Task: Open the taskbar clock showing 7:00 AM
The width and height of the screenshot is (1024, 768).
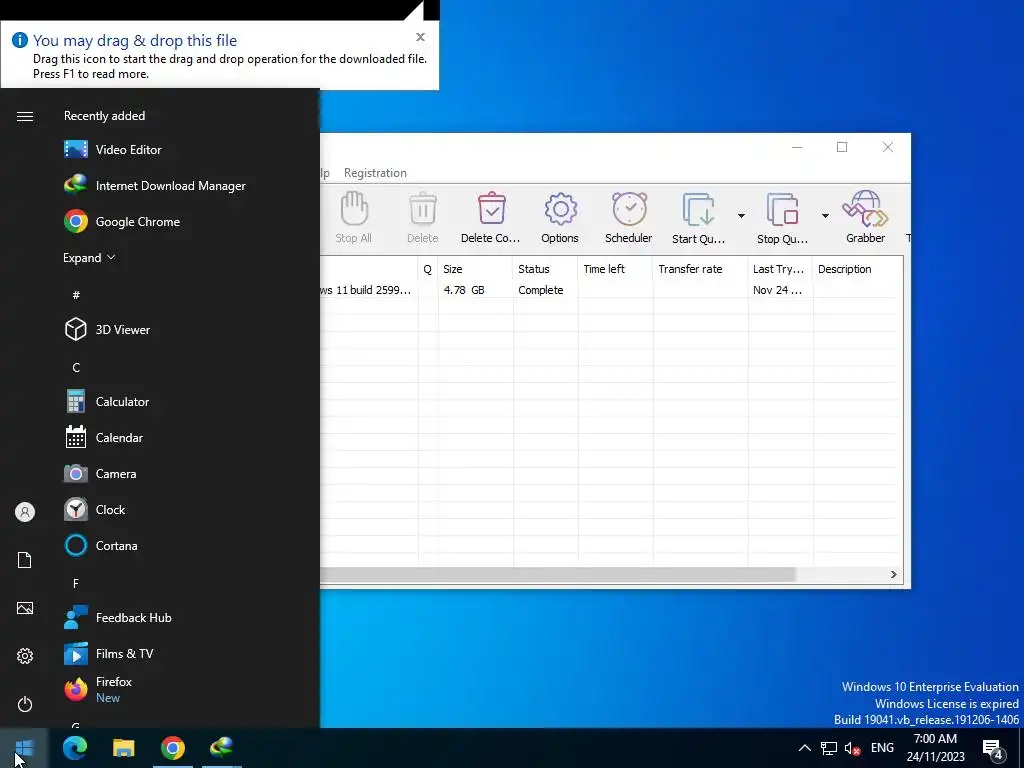Action: point(936,748)
